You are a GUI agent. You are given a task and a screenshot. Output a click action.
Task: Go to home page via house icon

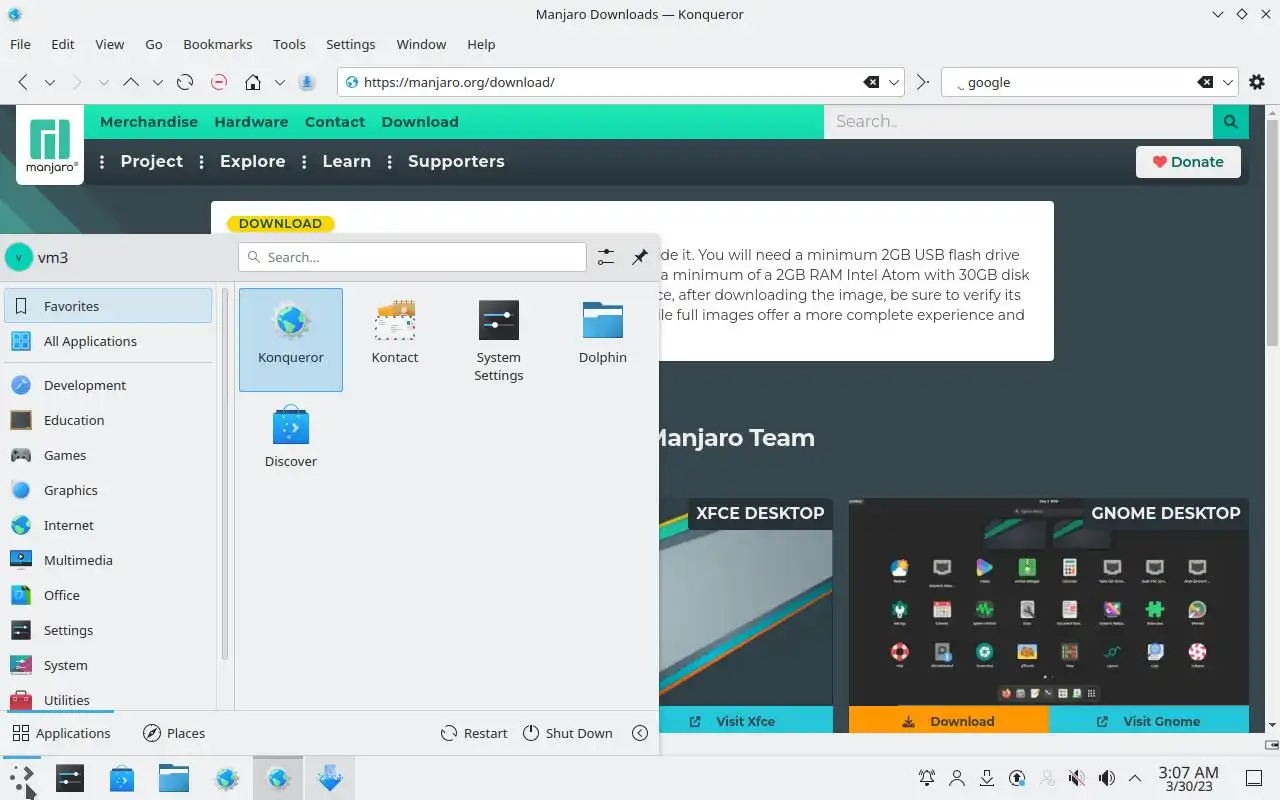coord(253,82)
